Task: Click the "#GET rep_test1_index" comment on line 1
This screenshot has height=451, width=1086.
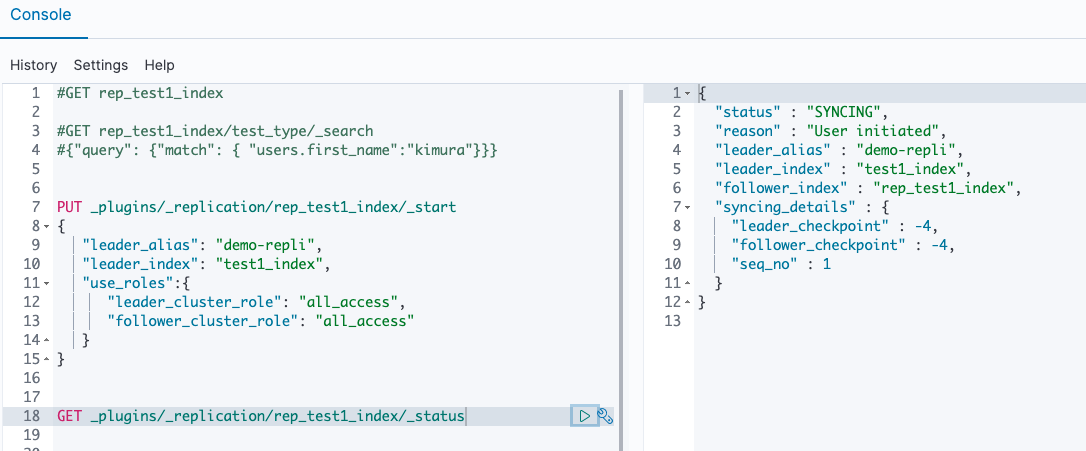Action: coord(141,93)
